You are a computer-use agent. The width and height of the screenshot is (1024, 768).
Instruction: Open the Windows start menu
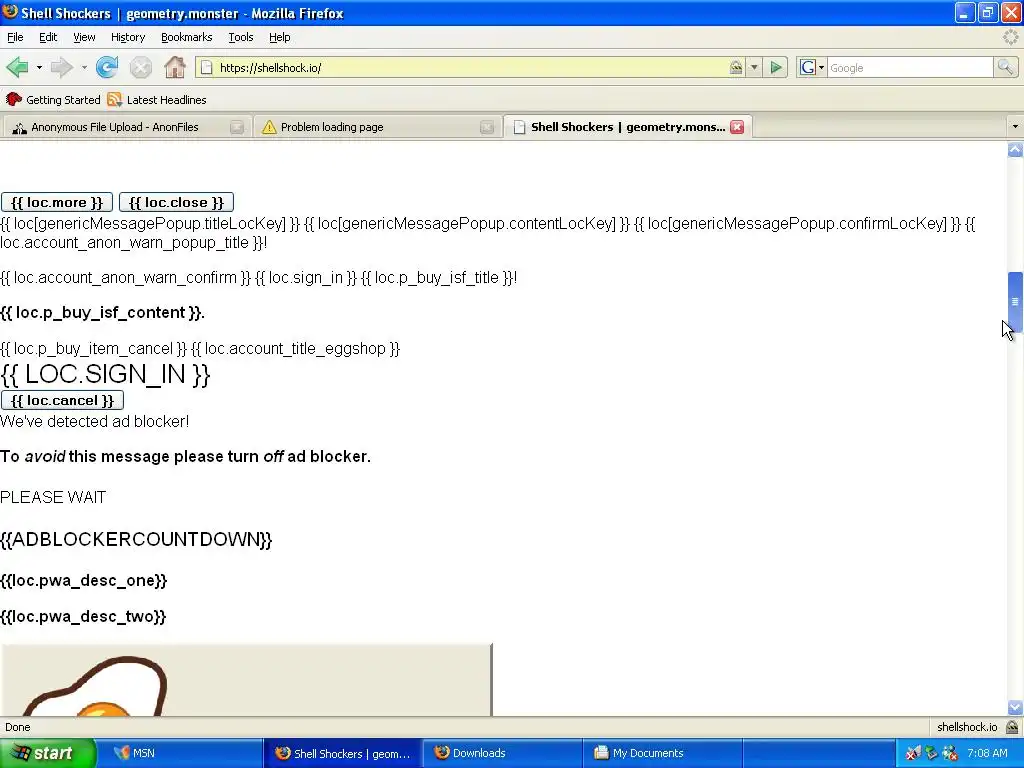point(48,753)
